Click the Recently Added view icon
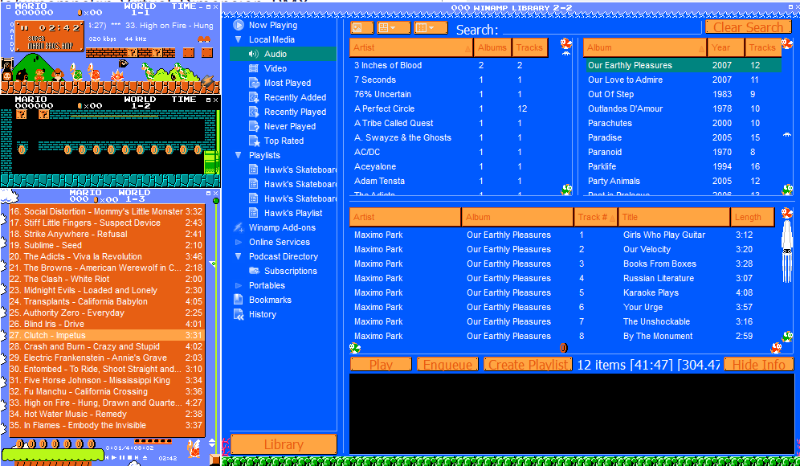This screenshot has height=466, width=800. pyautogui.click(x=254, y=97)
